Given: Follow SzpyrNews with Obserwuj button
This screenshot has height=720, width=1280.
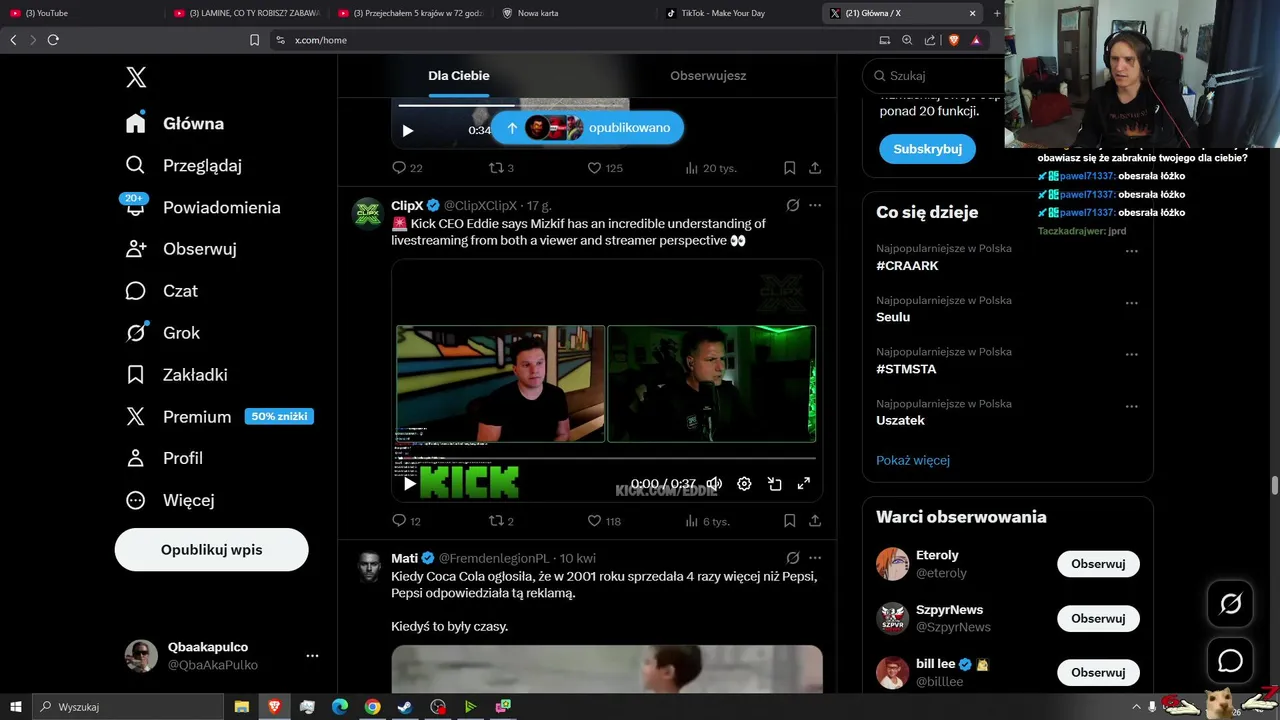Looking at the screenshot, I should pyautogui.click(x=1098, y=618).
